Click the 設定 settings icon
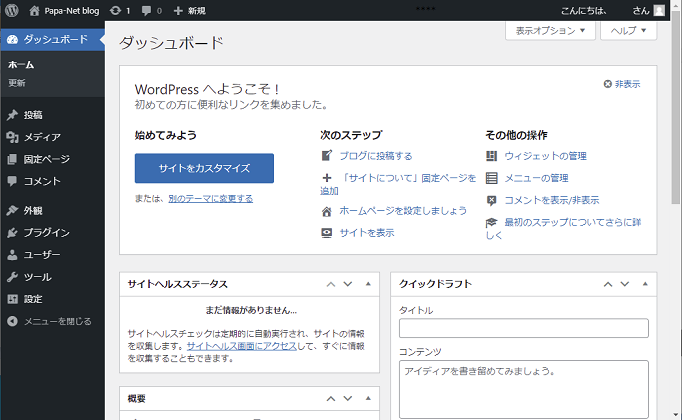The height and width of the screenshot is (420, 682). [12, 299]
